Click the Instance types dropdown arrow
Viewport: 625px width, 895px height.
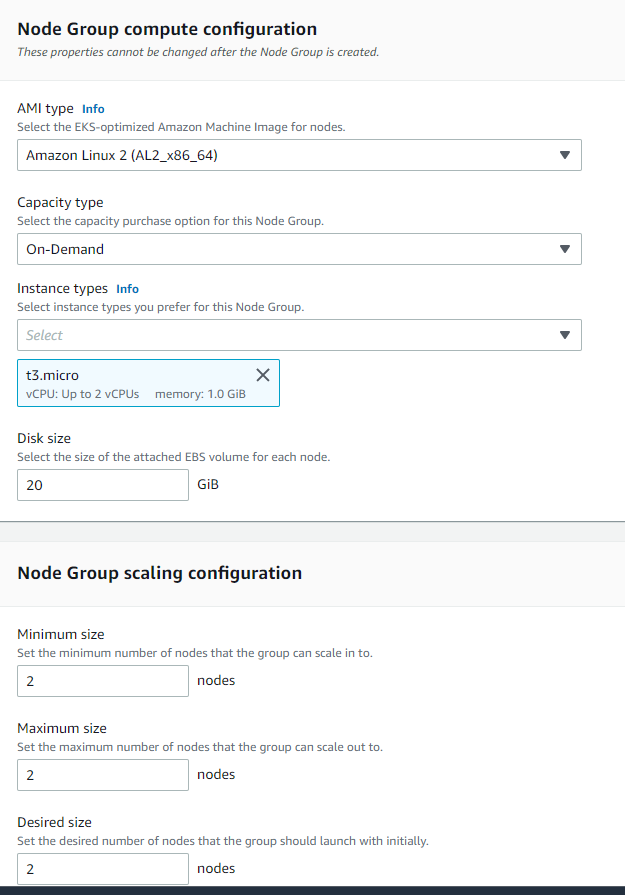pyautogui.click(x=564, y=335)
